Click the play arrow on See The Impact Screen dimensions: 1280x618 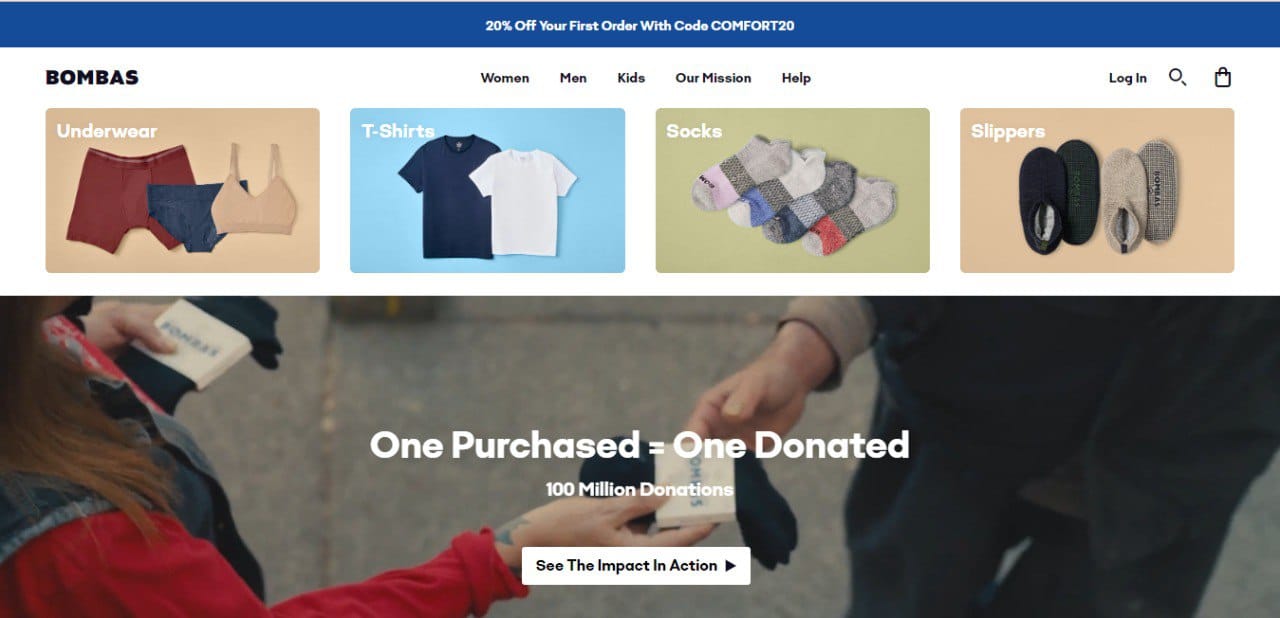730,566
